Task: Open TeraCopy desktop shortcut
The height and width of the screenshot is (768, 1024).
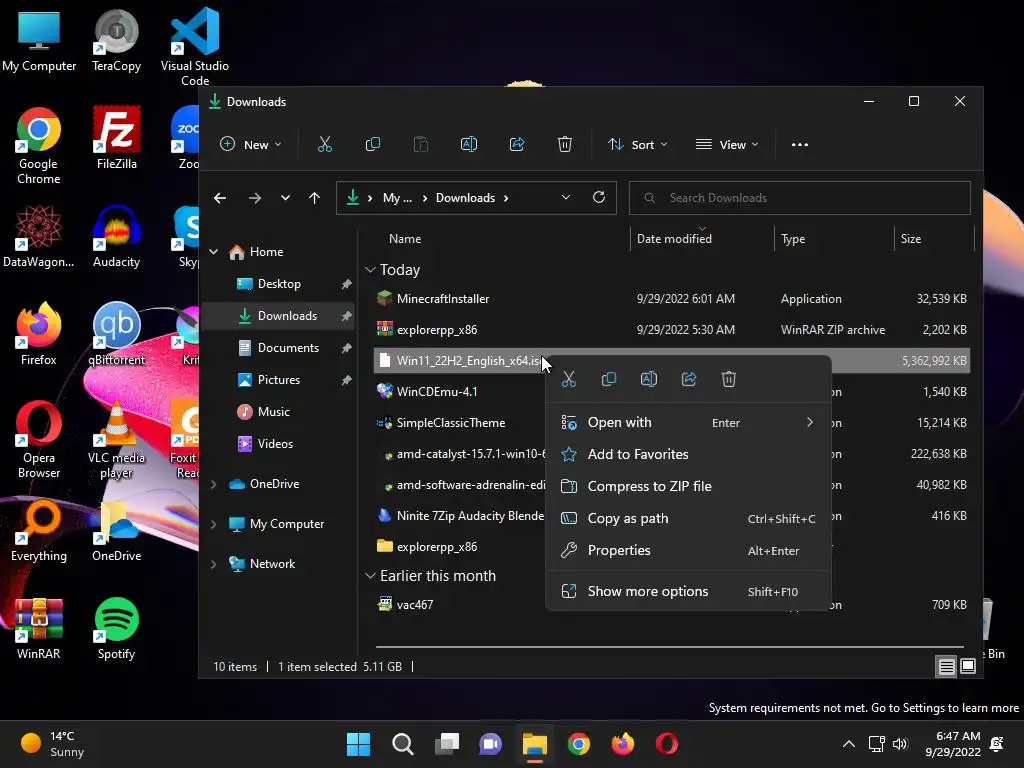Action: click(x=116, y=40)
